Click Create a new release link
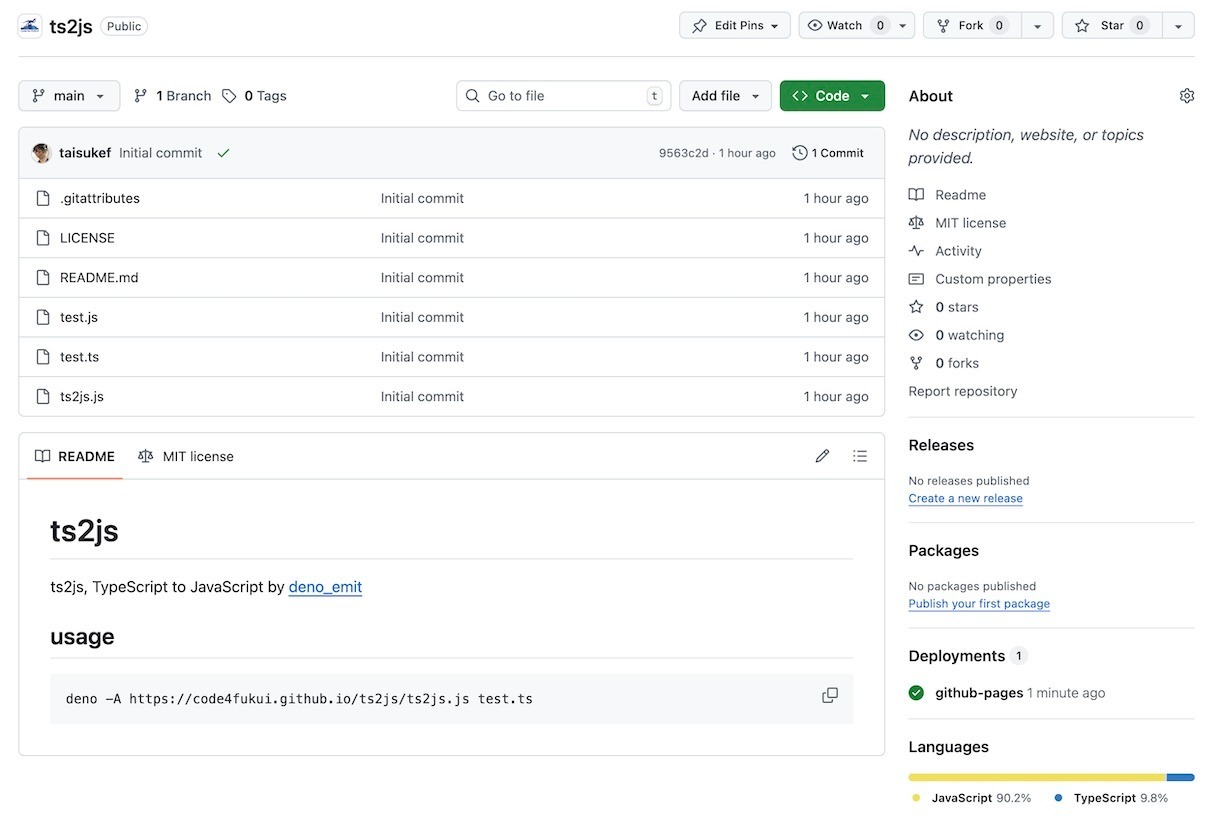 coord(965,498)
